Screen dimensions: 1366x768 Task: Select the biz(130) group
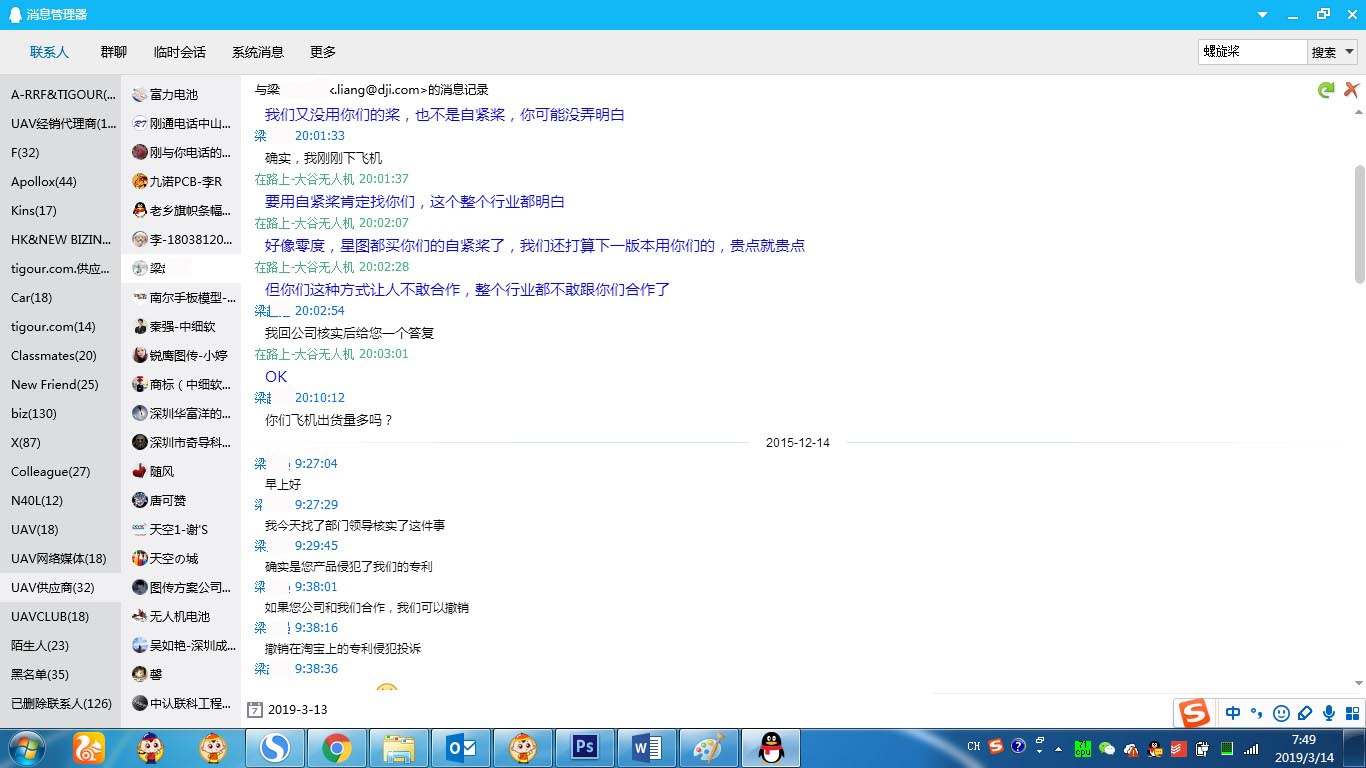tap(60, 413)
